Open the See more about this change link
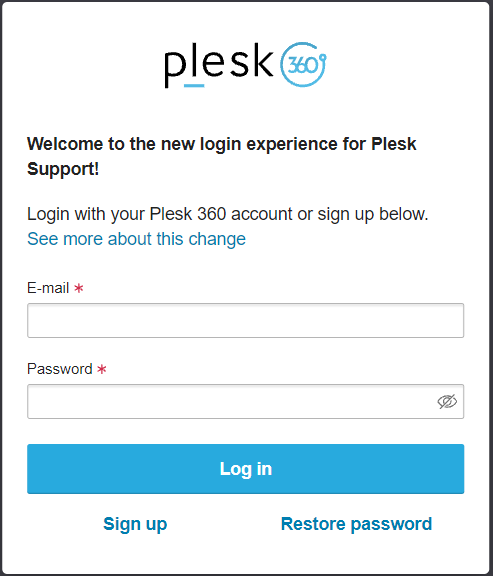Image resolution: width=493 pixels, height=576 pixels. tap(136, 239)
